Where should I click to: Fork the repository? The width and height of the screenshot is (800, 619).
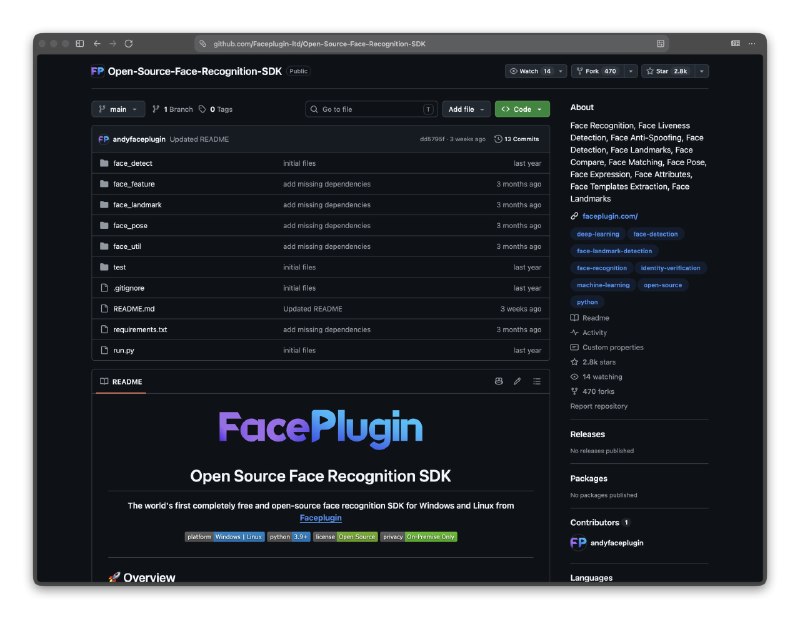tap(597, 71)
